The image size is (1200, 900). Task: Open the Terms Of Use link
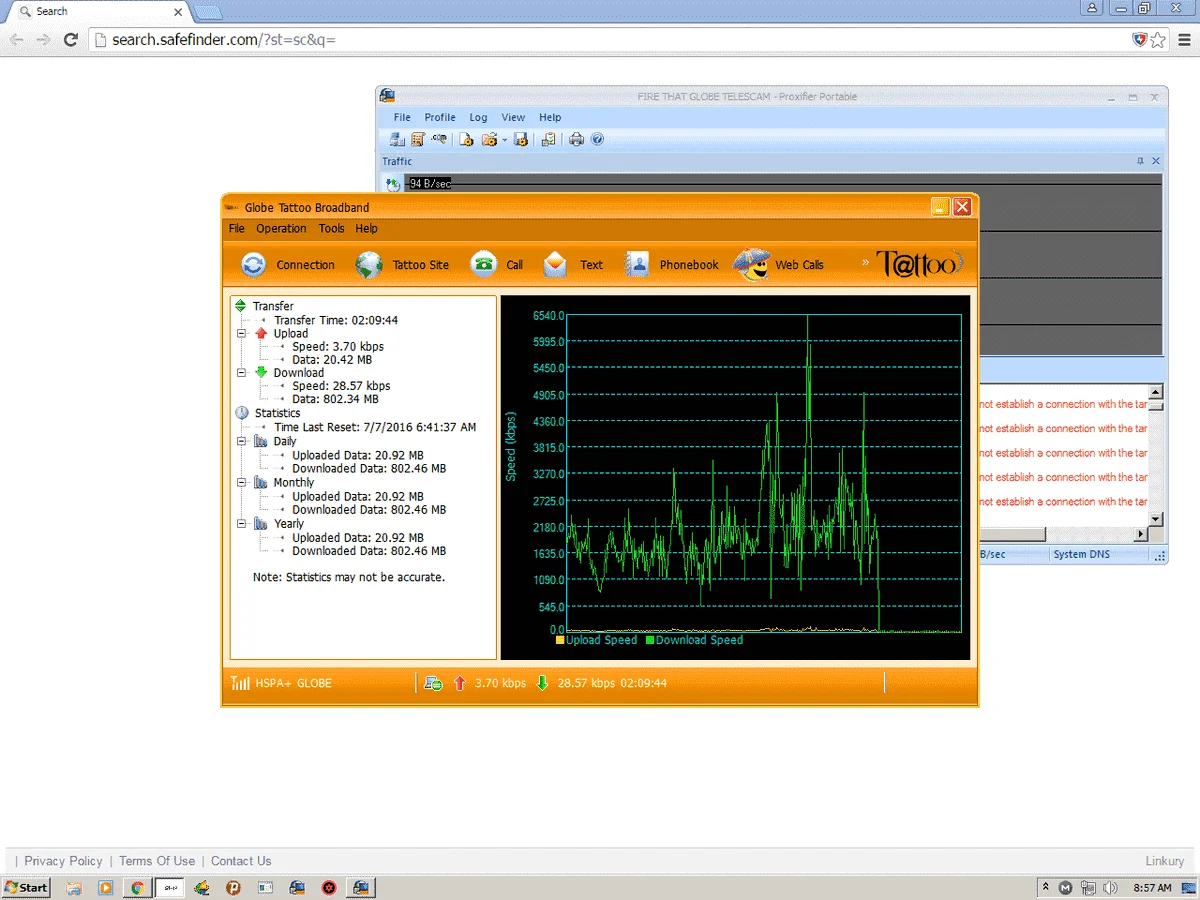(157, 861)
